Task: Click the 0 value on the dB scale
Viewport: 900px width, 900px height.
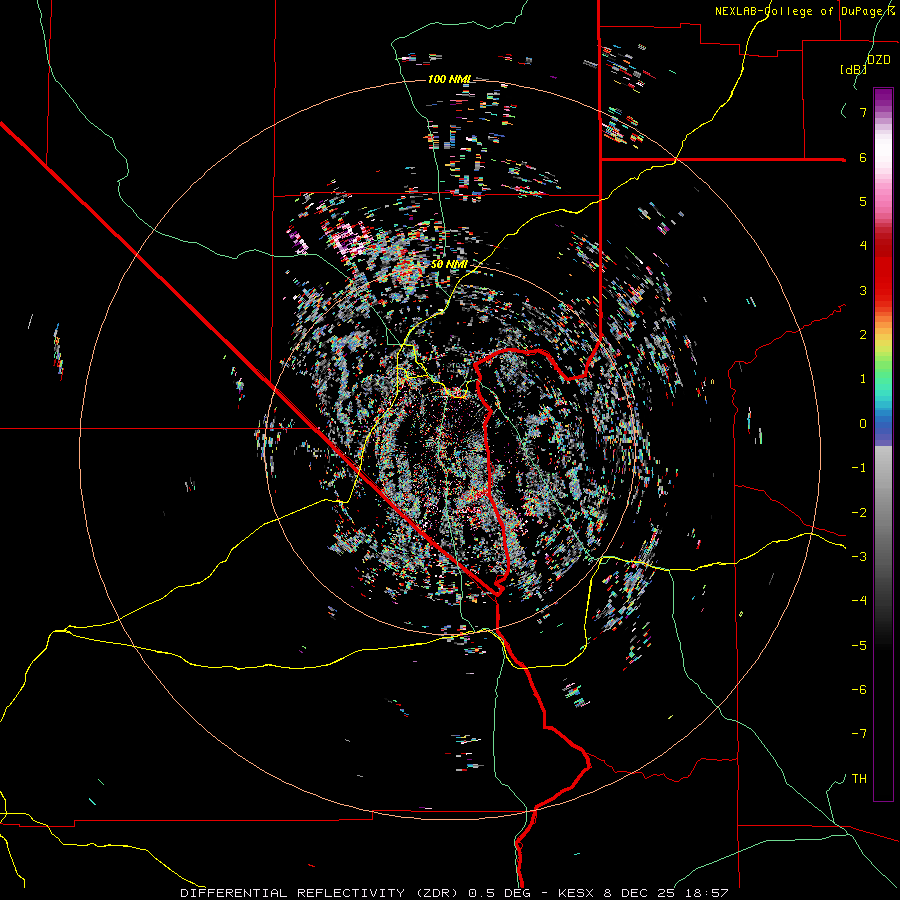Action: coord(863,424)
